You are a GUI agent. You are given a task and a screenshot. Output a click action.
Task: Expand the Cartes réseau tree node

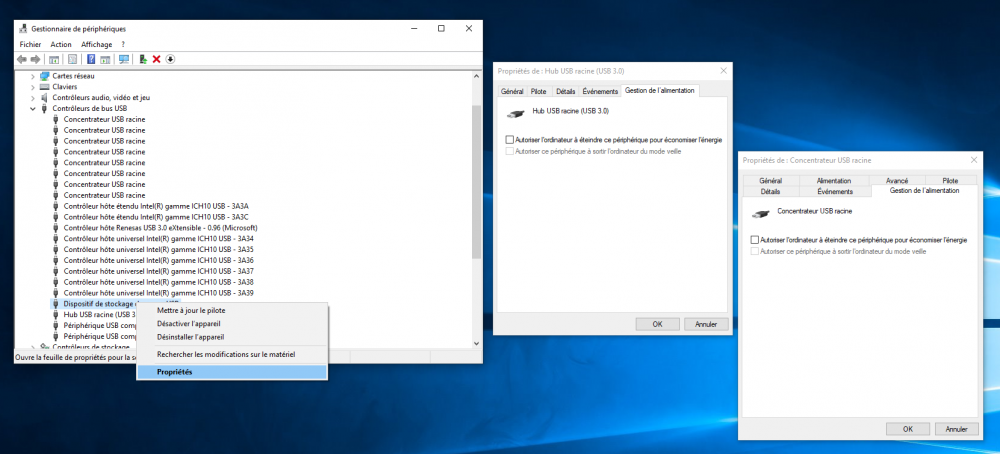[33, 76]
